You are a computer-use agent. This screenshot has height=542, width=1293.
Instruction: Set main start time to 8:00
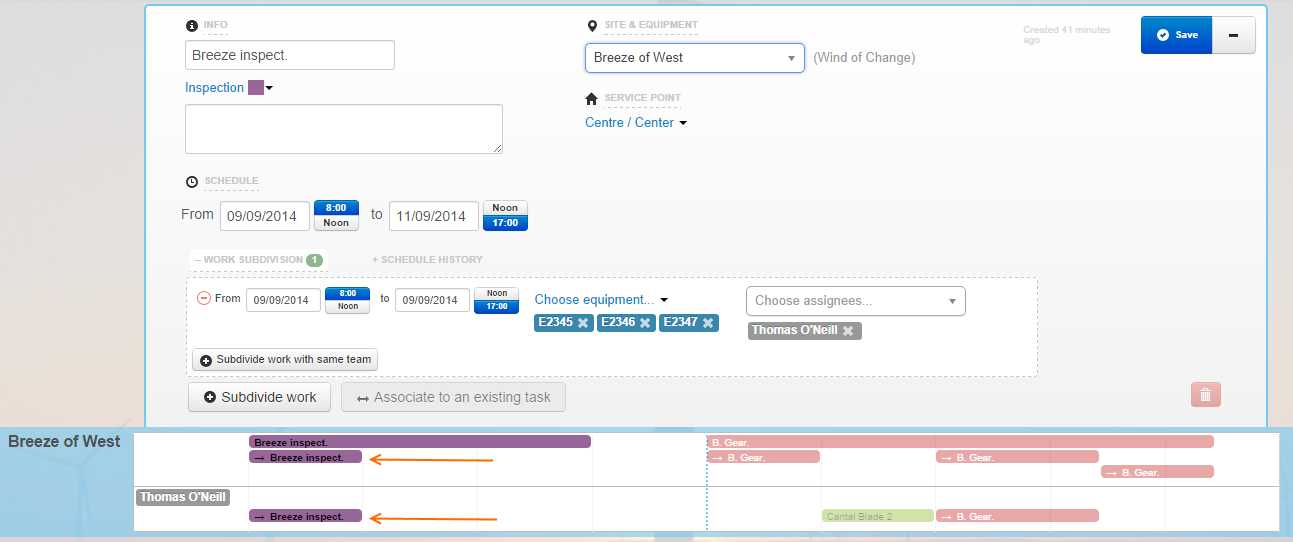point(336,208)
